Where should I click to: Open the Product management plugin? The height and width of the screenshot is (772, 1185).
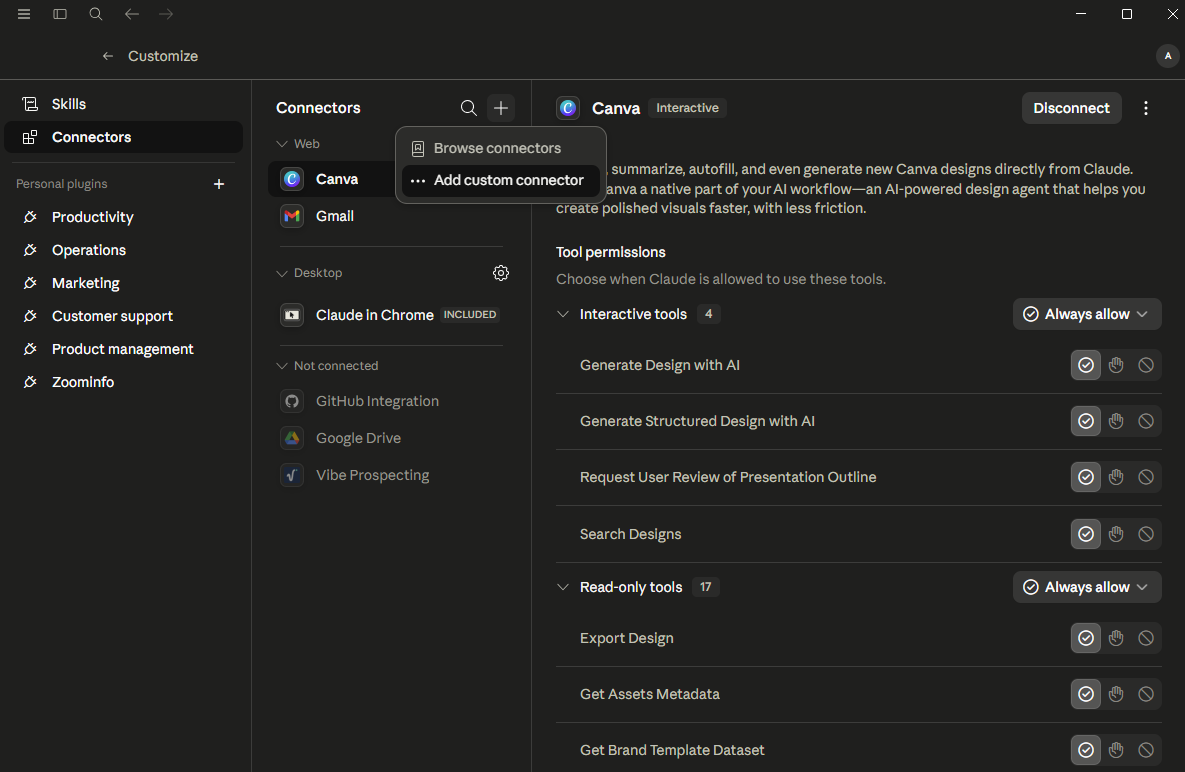(123, 350)
